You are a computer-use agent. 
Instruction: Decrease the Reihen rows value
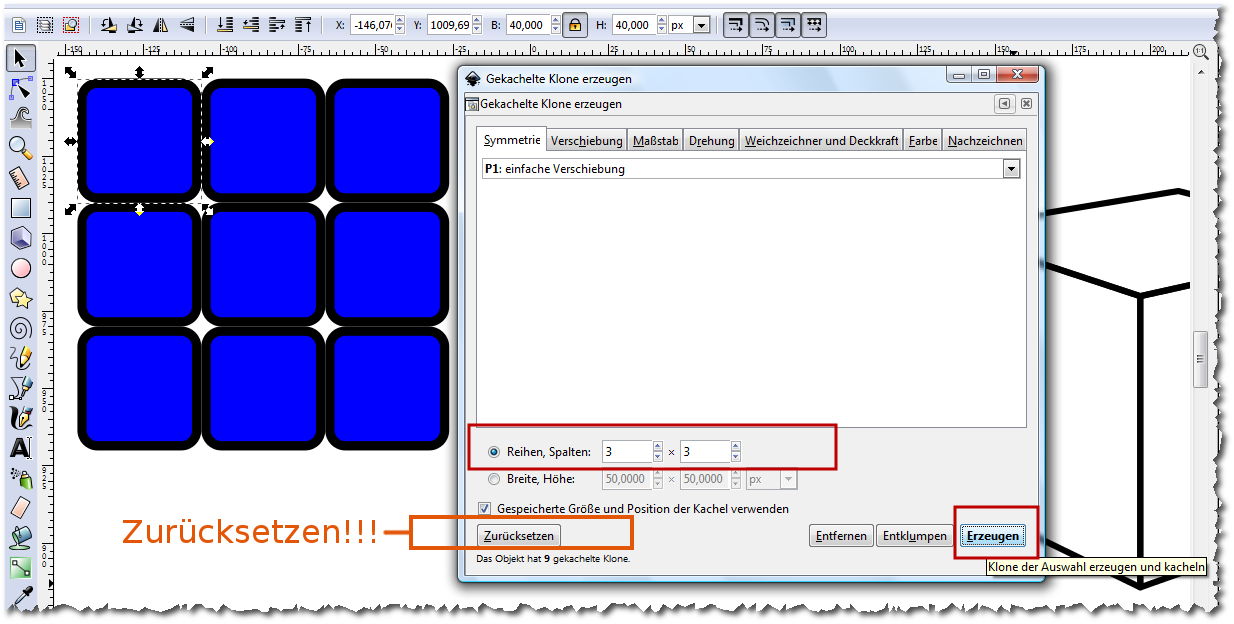coord(657,457)
